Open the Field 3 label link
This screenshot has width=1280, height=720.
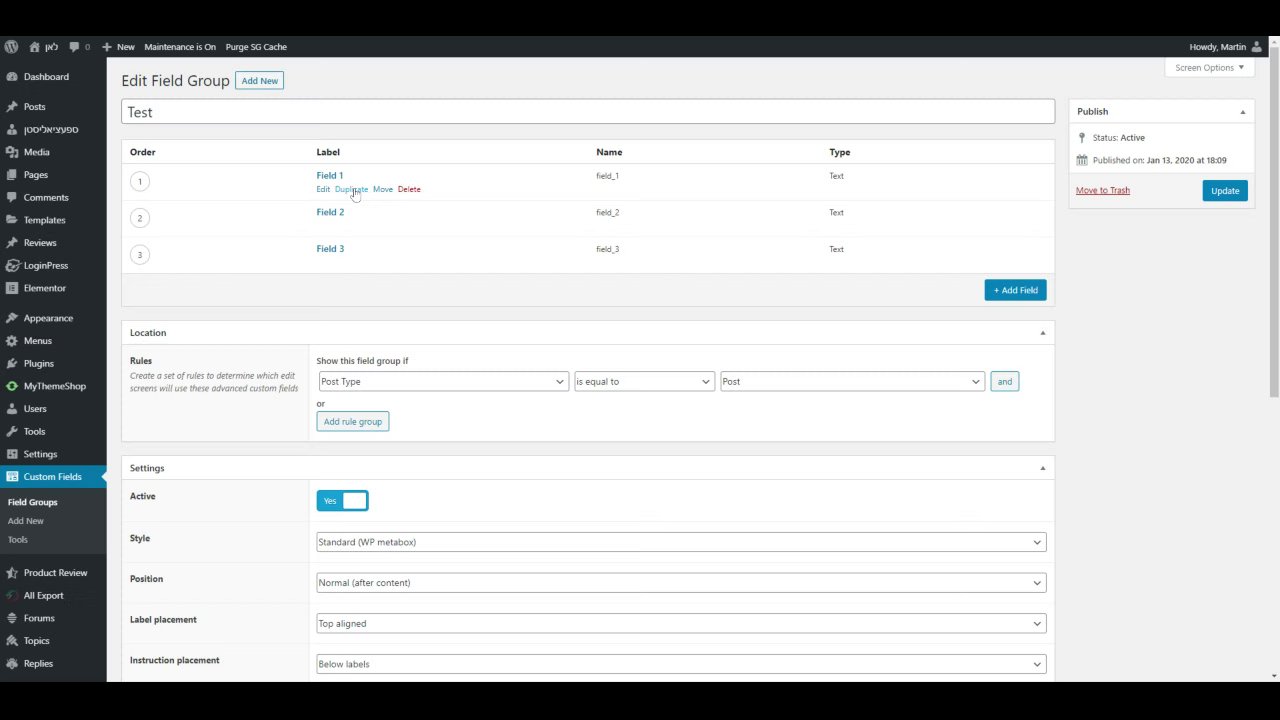tap(330, 249)
